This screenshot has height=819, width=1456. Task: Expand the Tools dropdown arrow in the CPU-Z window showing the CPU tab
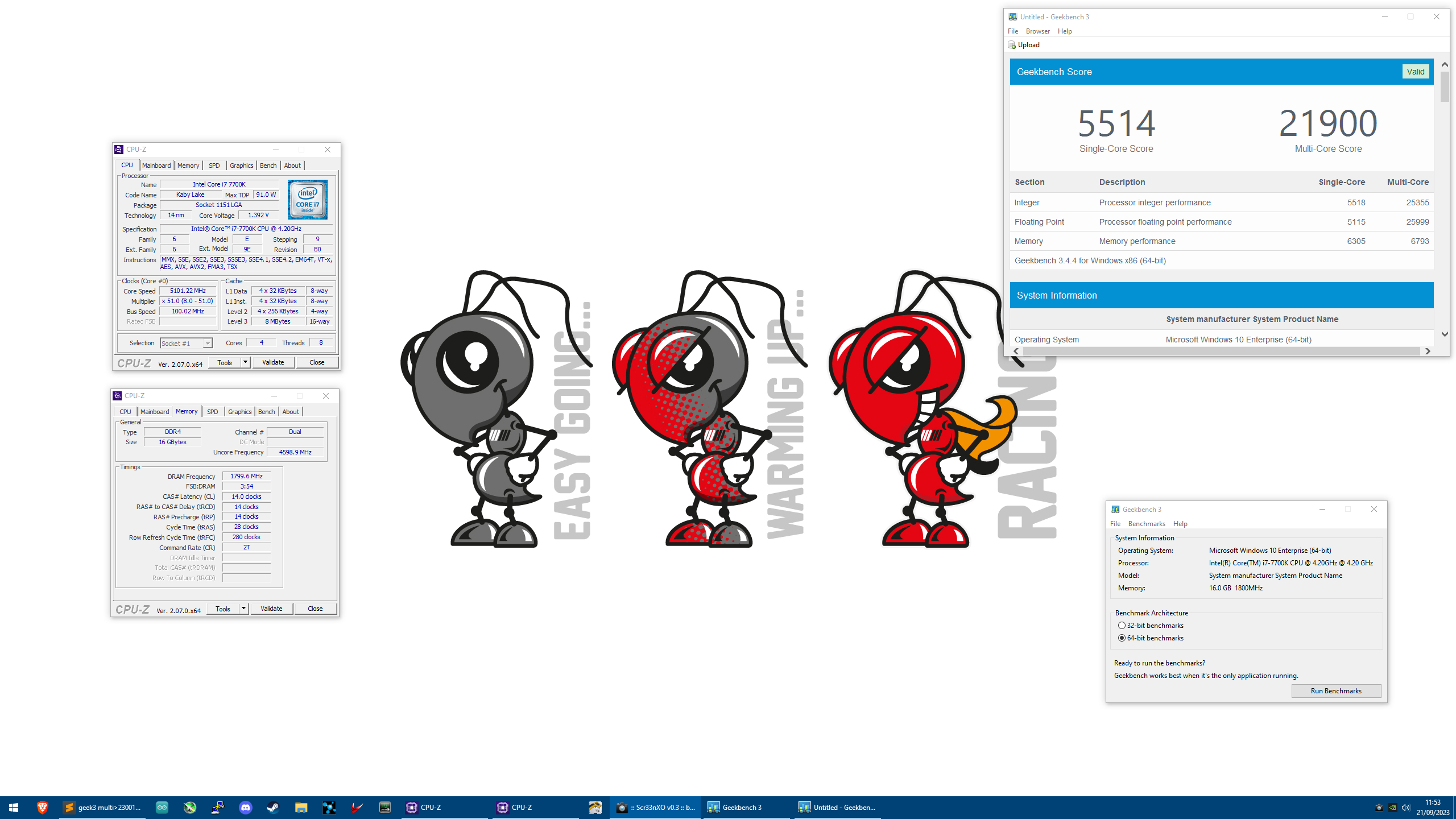tap(245, 362)
